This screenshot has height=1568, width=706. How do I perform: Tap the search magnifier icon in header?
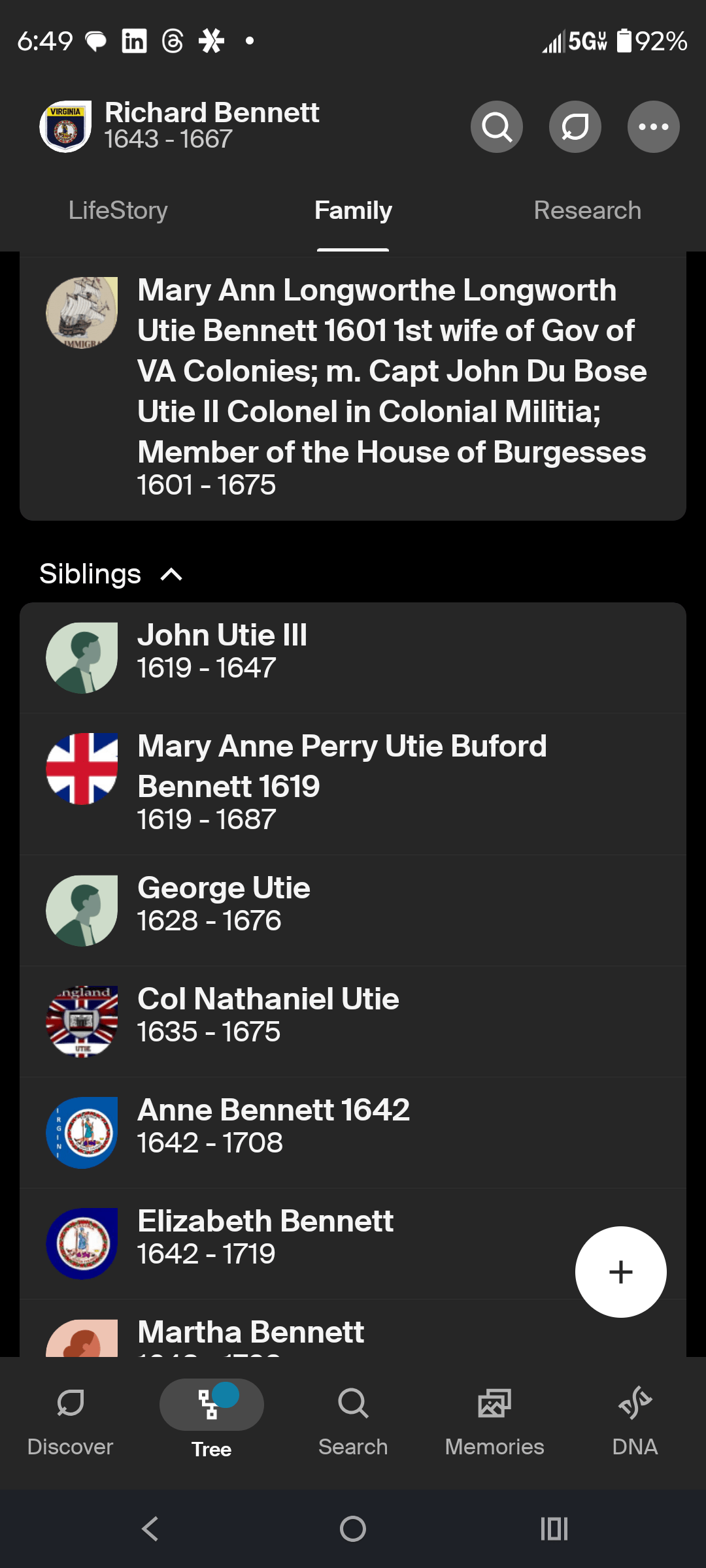tap(497, 127)
